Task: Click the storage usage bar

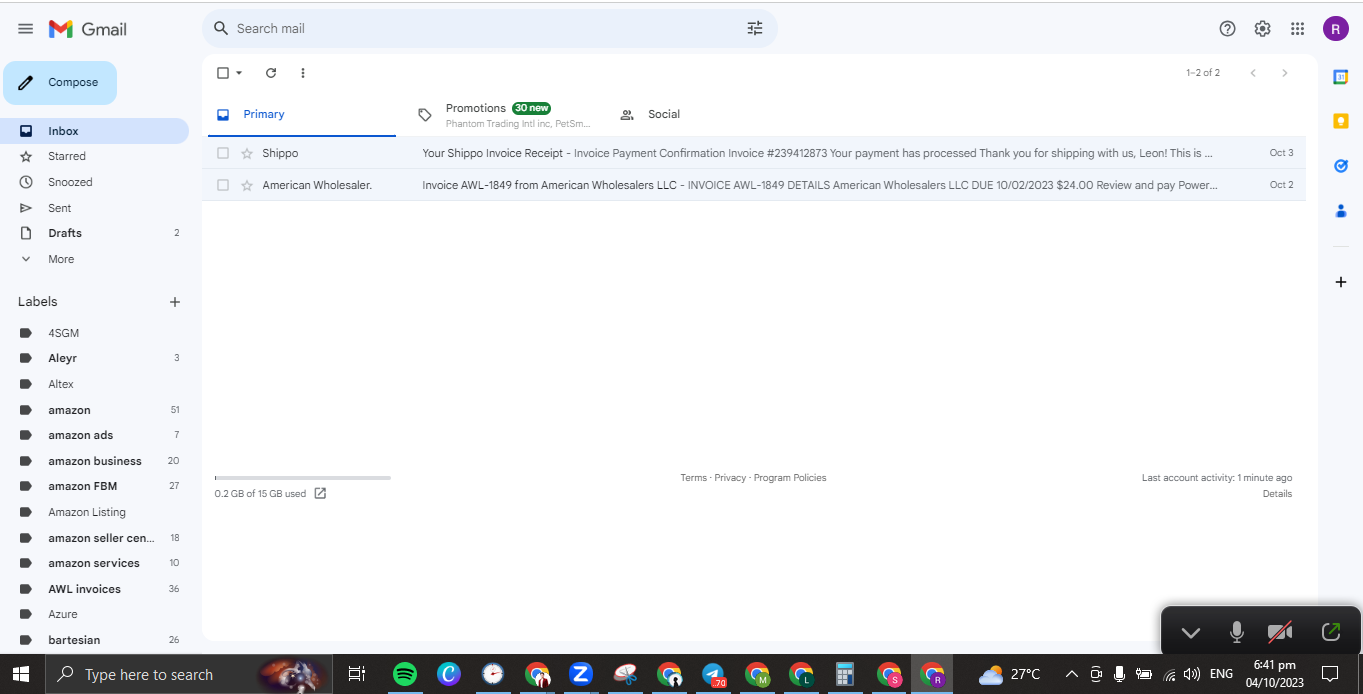Action: point(302,478)
